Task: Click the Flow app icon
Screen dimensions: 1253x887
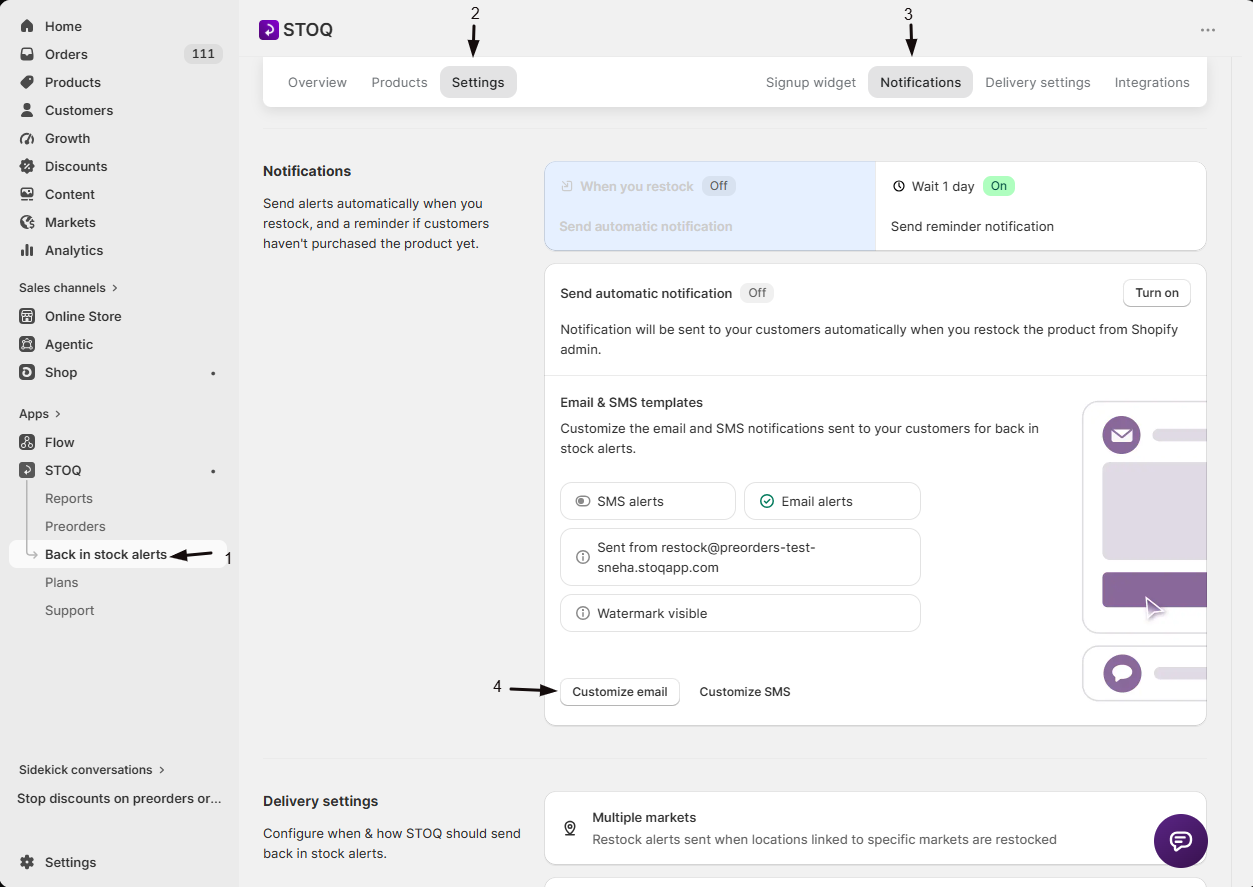Action: [27, 442]
